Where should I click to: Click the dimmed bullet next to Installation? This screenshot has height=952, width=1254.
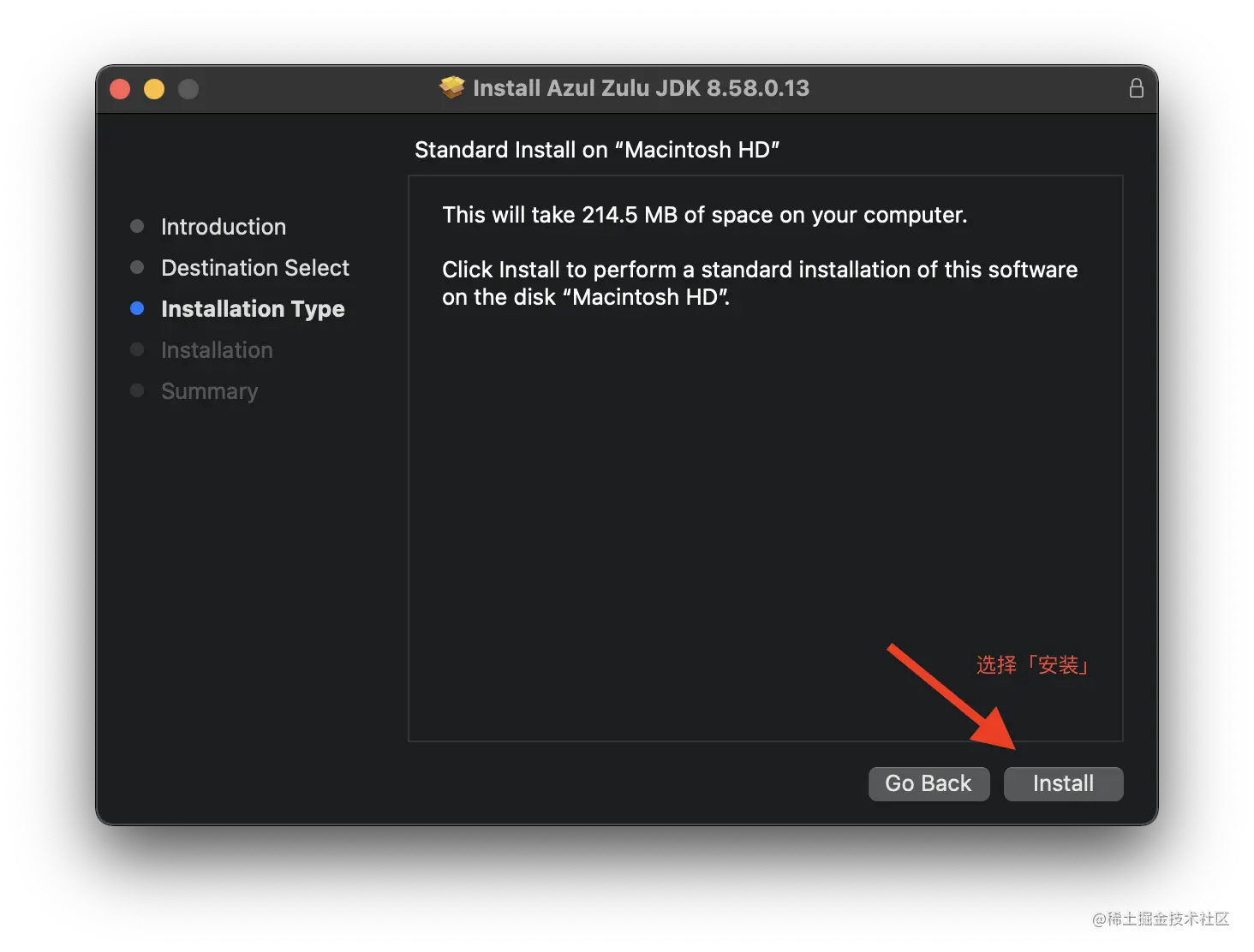coord(138,349)
